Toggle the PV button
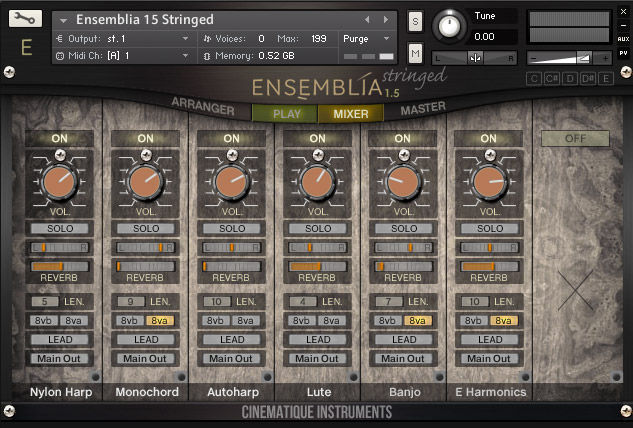The image size is (633, 428). 623,53
